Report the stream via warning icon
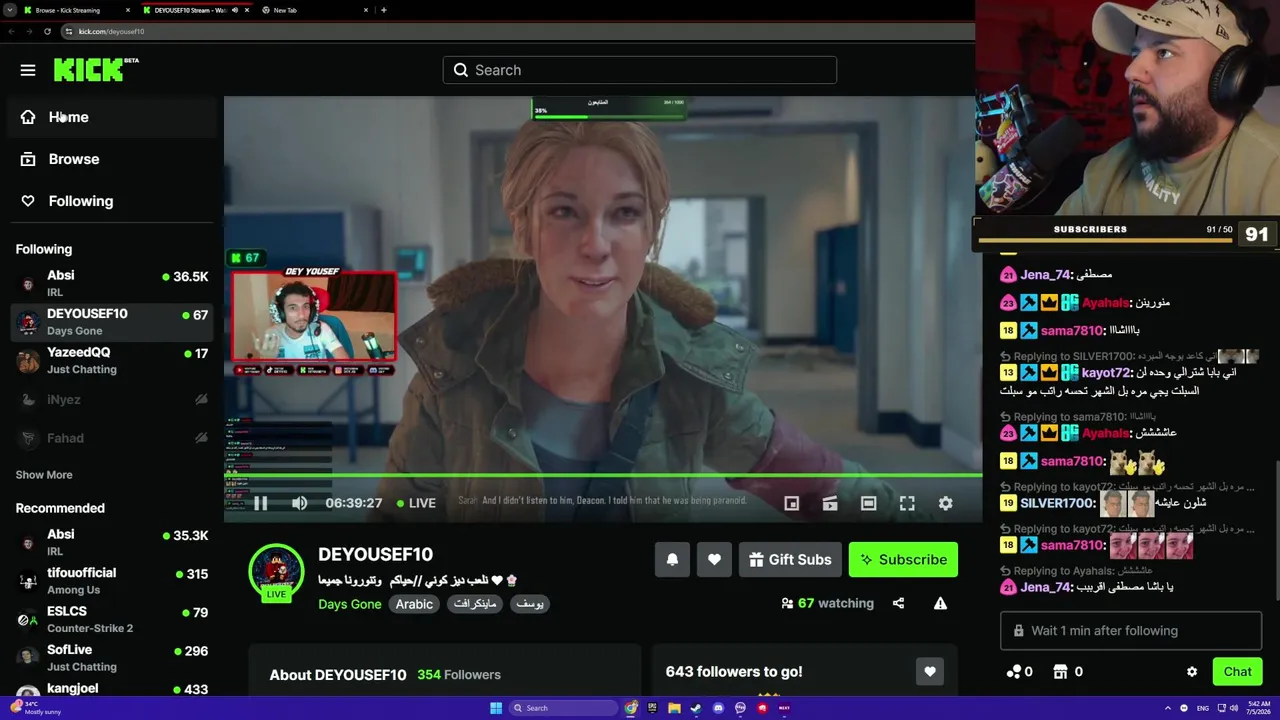The height and width of the screenshot is (720, 1280). click(x=940, y=603)
